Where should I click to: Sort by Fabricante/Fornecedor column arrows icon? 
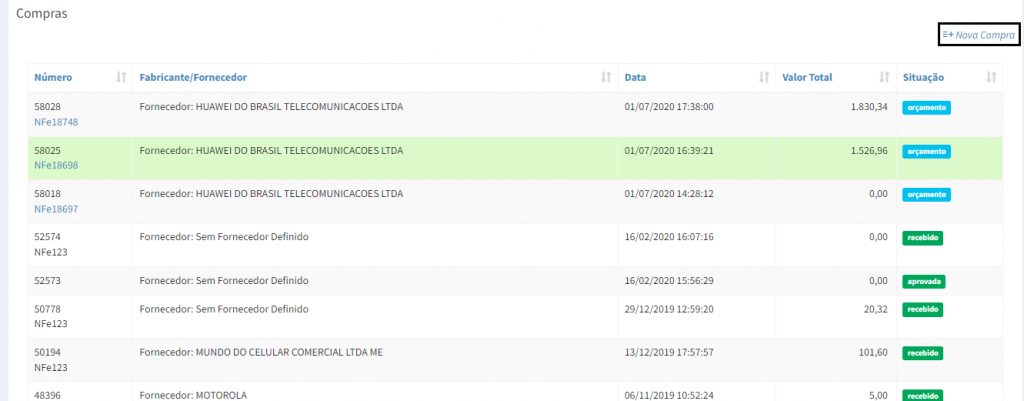tap(605, 78)
